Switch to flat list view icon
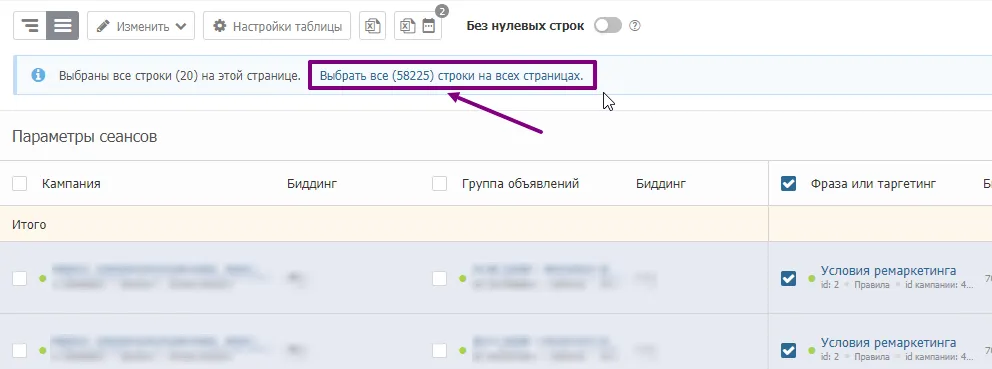 tap(63, 26)
